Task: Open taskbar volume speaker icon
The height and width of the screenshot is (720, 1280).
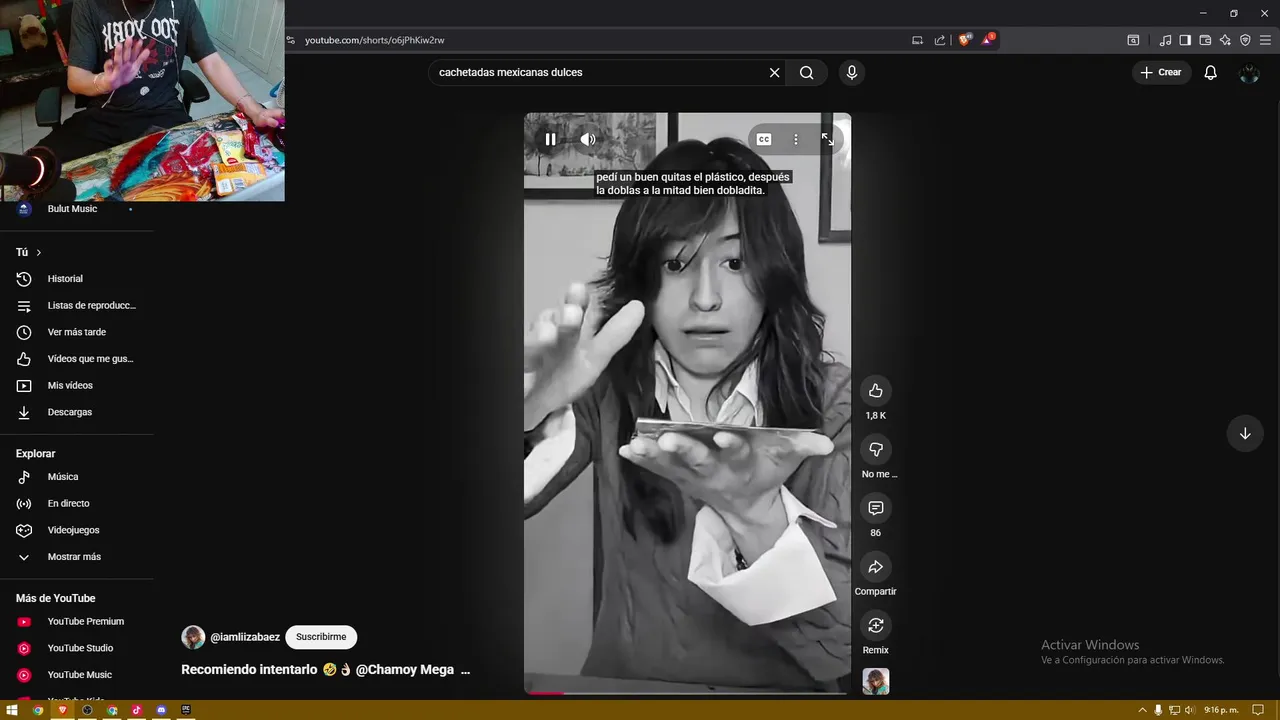Action: tap(1189, 710)
